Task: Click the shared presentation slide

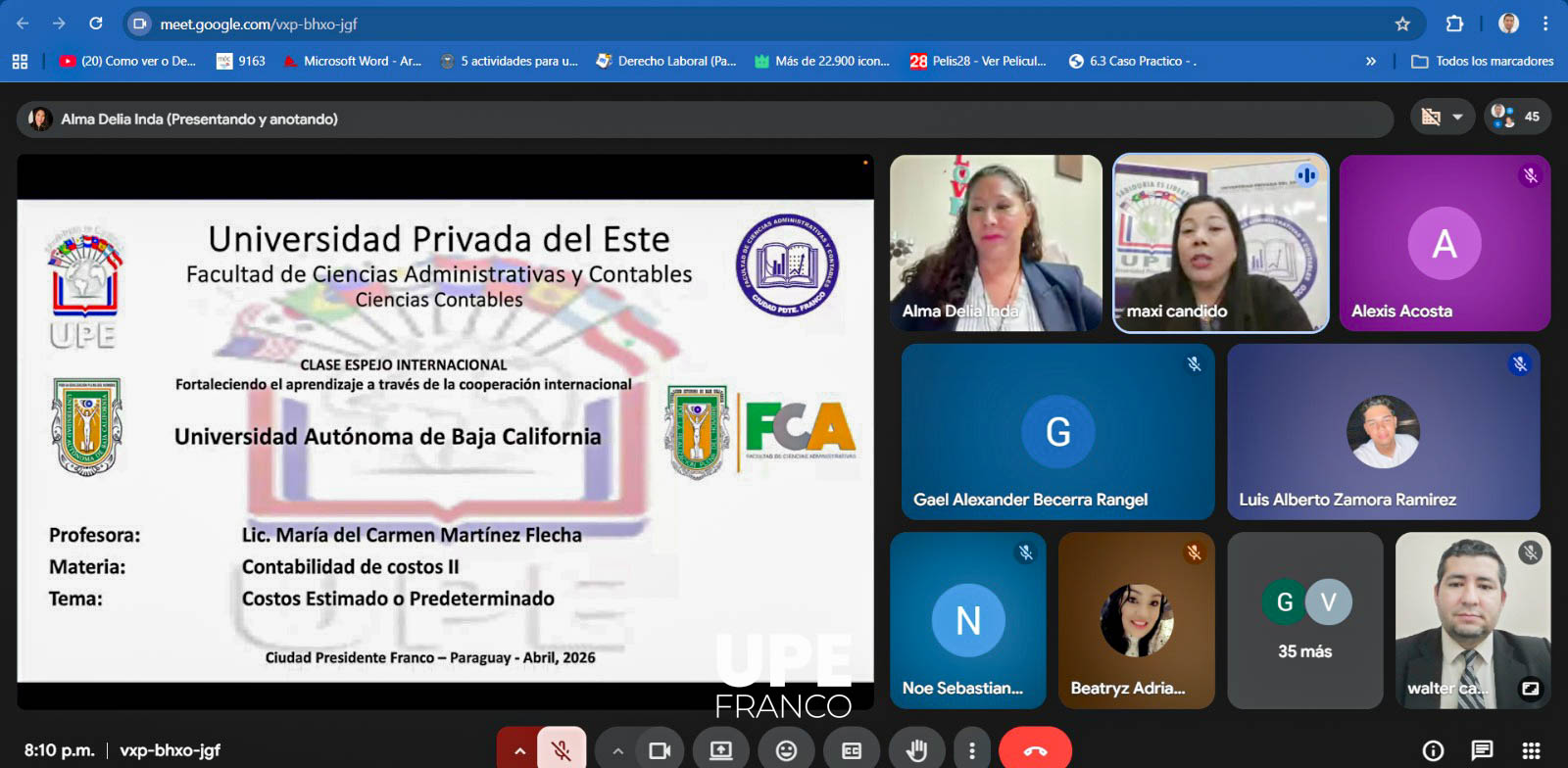Action: point(446,441)
